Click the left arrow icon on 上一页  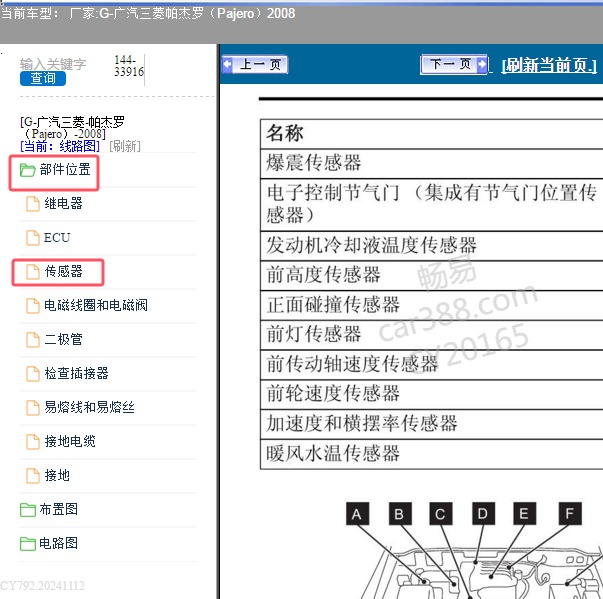tap(228, 64)
